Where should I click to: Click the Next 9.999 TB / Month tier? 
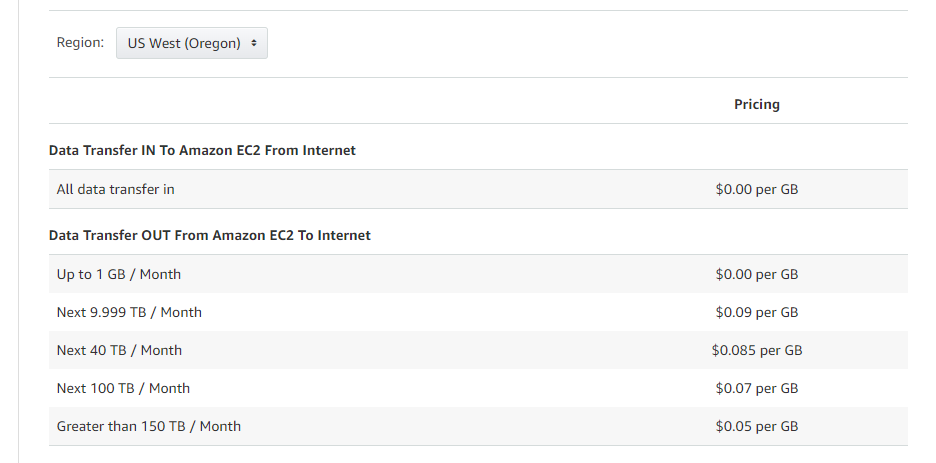[x=129, y=312]
